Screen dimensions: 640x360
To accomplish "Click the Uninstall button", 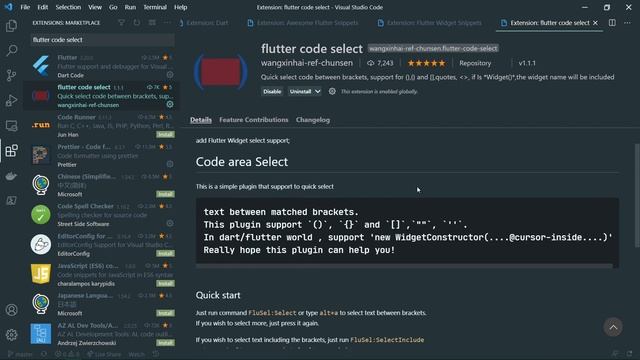I will pyautogui.click(x=300, y=91).
